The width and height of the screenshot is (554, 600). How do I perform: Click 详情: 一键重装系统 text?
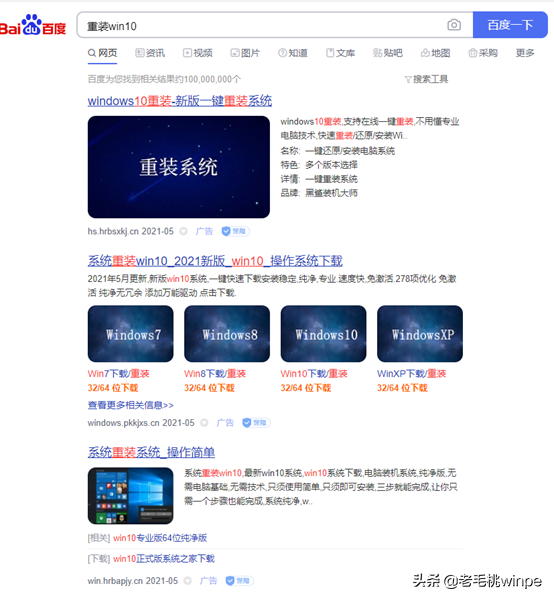coord(319,179)
